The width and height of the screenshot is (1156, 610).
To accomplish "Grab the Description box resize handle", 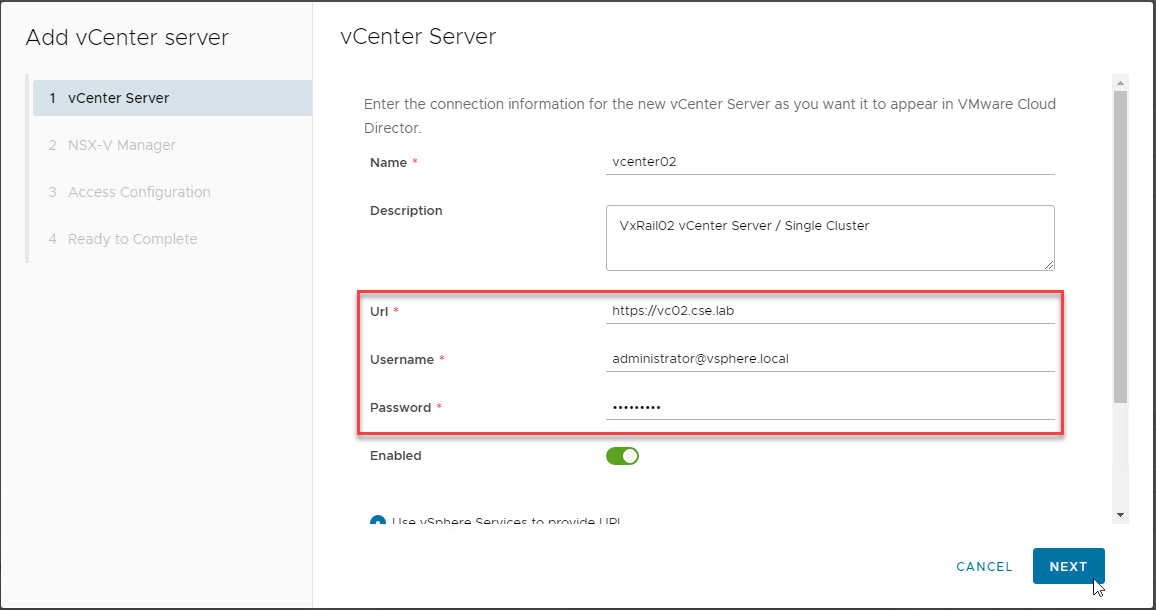I will (1049, 265).
